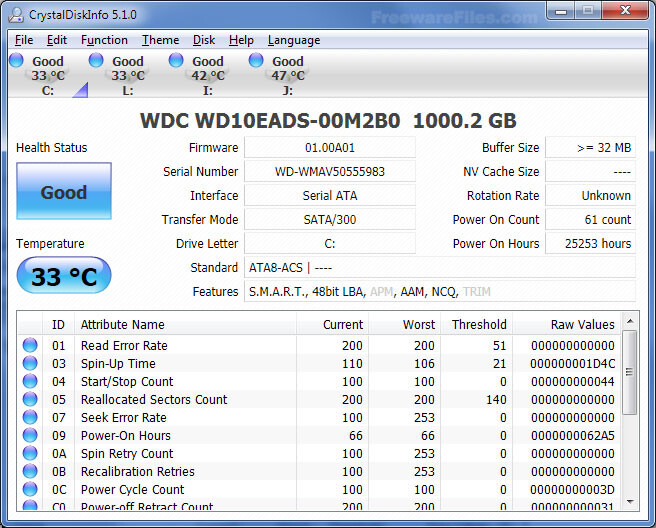The image size is (656, 528).
Task: Click status orb for Start/Stop Count
Action: click(30, 381)
